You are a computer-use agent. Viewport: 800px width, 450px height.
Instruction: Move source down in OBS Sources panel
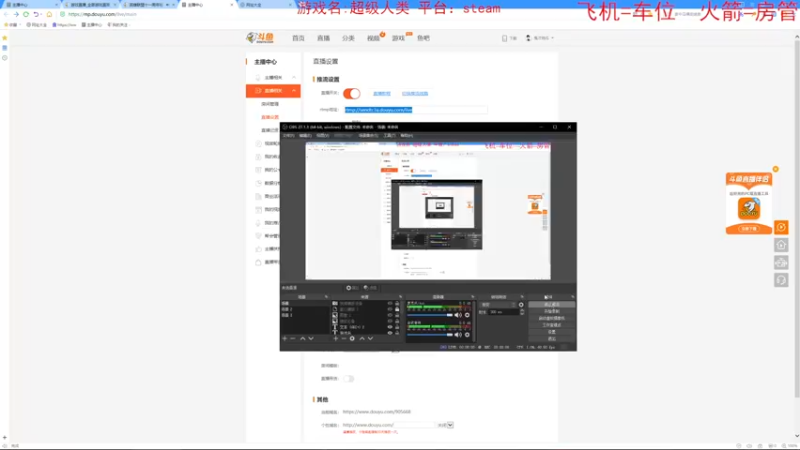(x=370, y=338)
